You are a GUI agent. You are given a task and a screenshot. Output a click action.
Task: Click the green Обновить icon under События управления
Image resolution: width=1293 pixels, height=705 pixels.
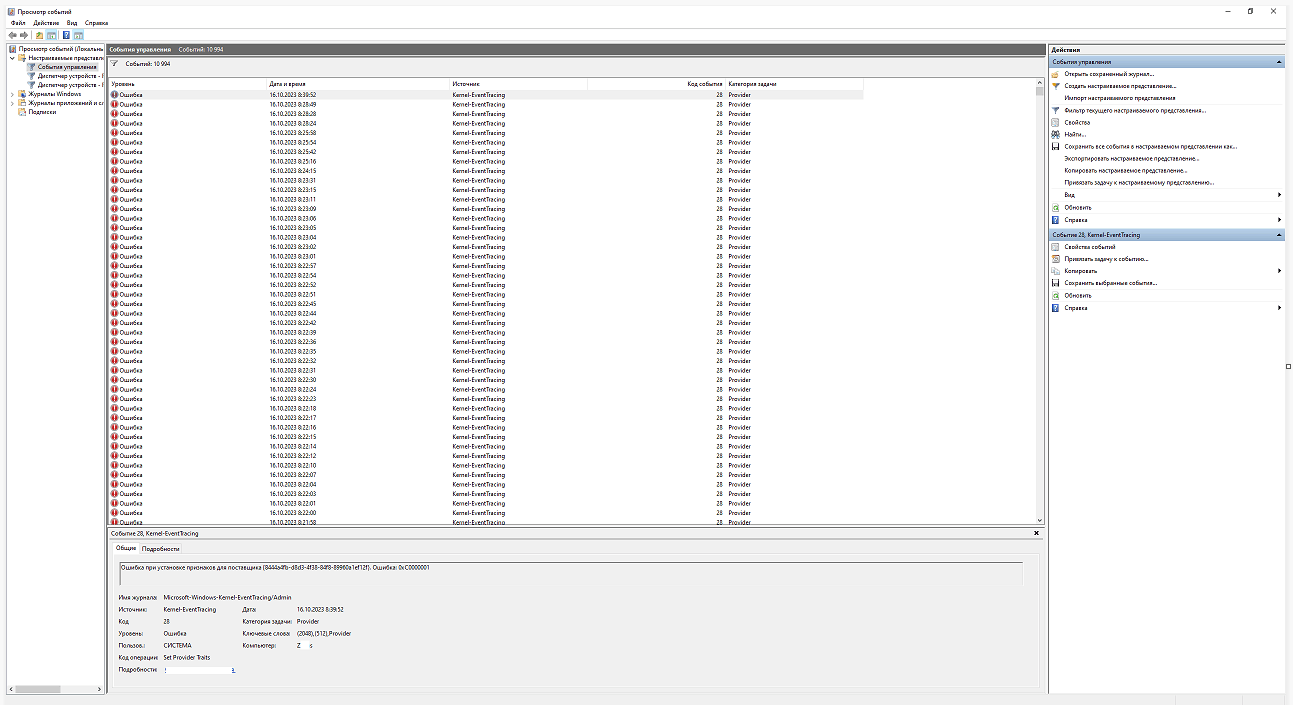[1055, 207]
